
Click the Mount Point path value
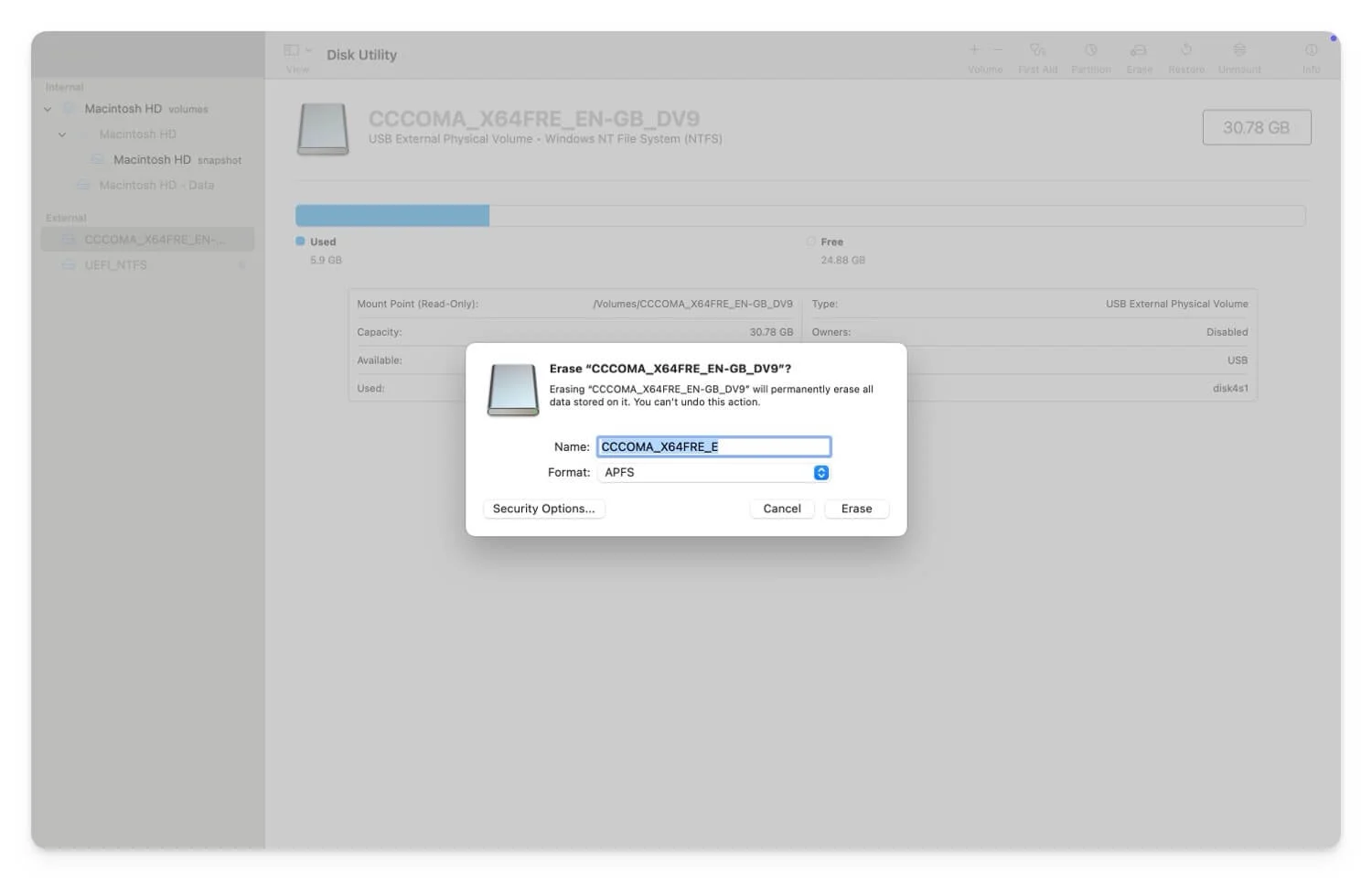point(692,304)
